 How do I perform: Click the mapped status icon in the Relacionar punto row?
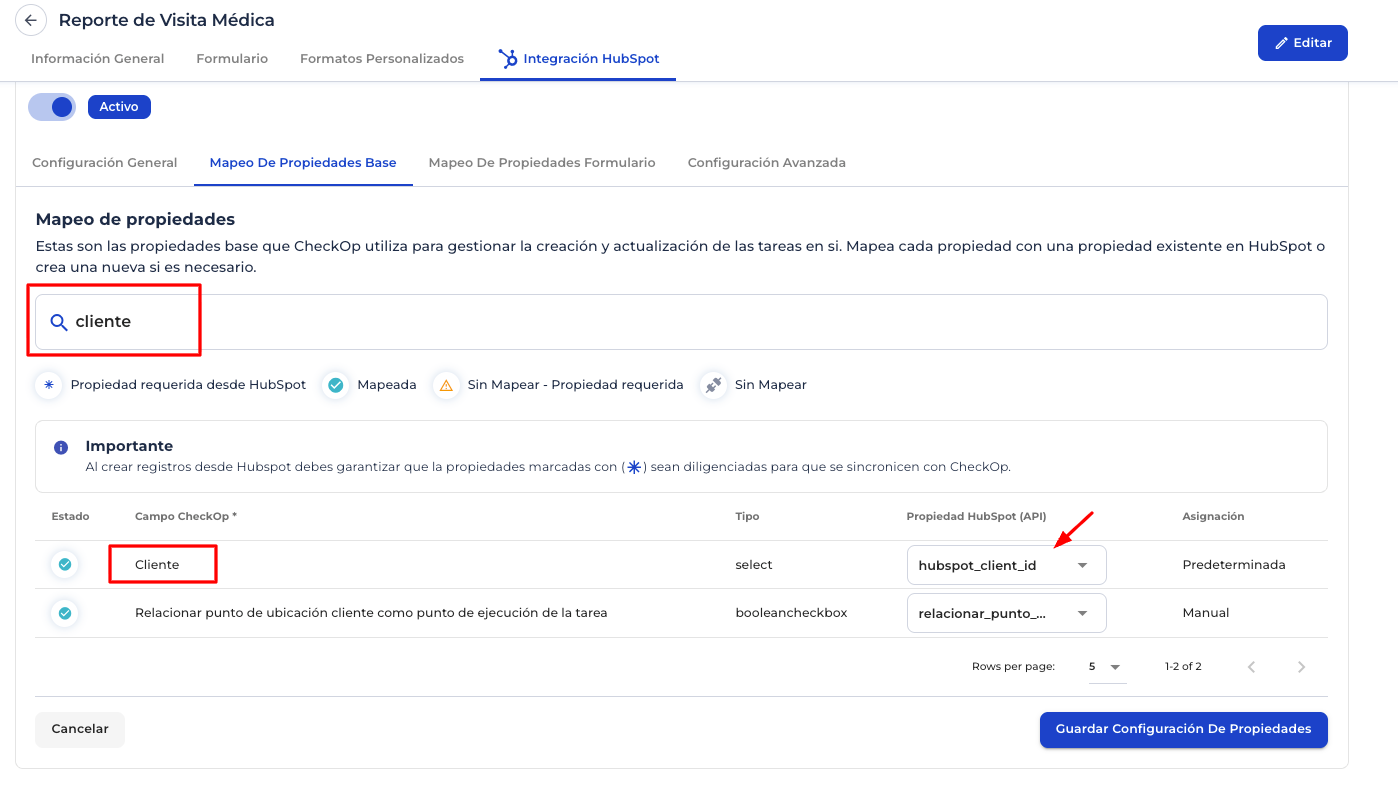click(65, 613)
